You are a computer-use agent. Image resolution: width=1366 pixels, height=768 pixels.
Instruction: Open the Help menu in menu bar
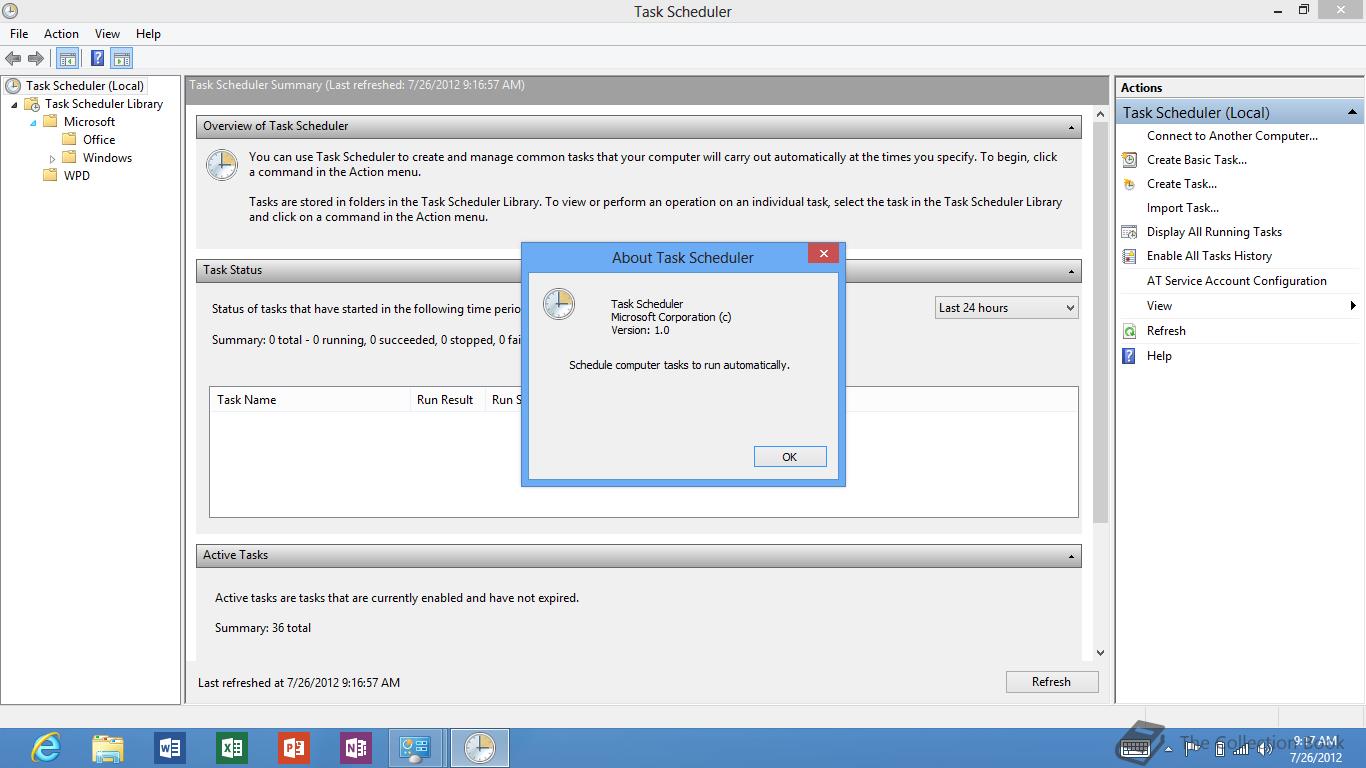pos(148,33)
